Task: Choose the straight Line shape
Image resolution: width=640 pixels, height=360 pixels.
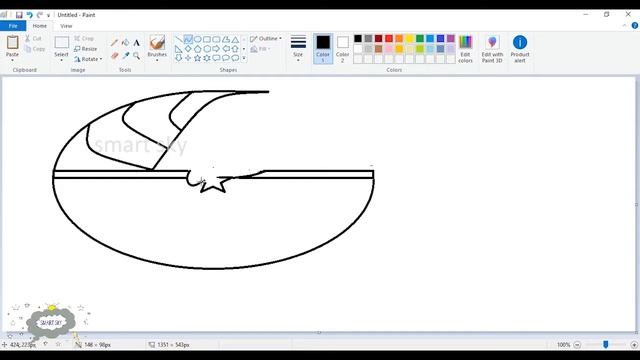Action: 179,40
